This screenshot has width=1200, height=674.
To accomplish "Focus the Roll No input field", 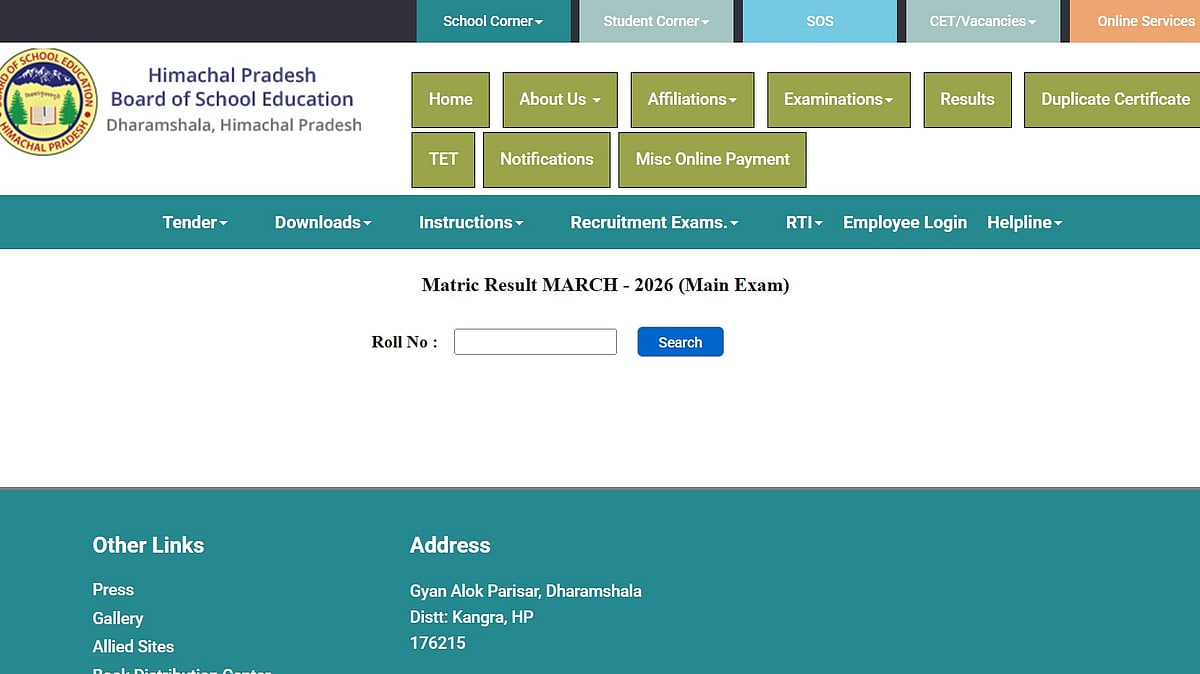I will click(x=535, y=342).
